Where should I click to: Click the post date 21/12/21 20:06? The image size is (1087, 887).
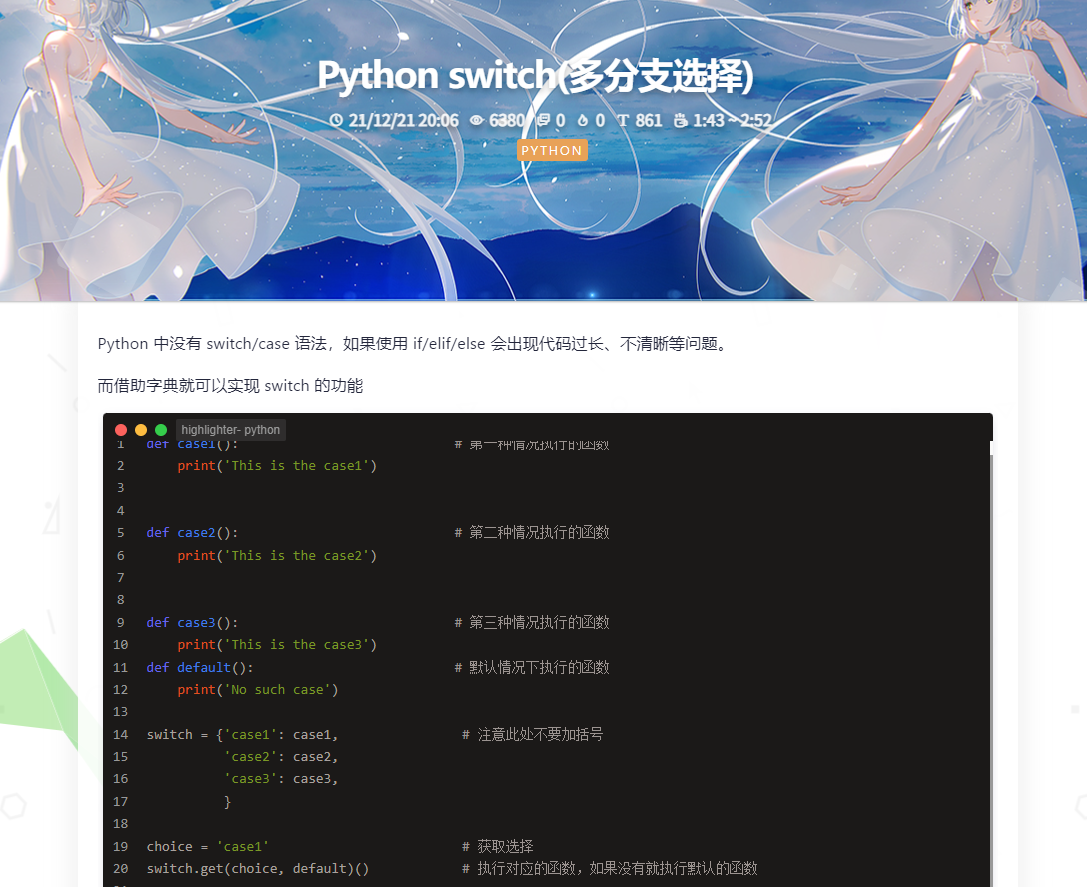403,120
